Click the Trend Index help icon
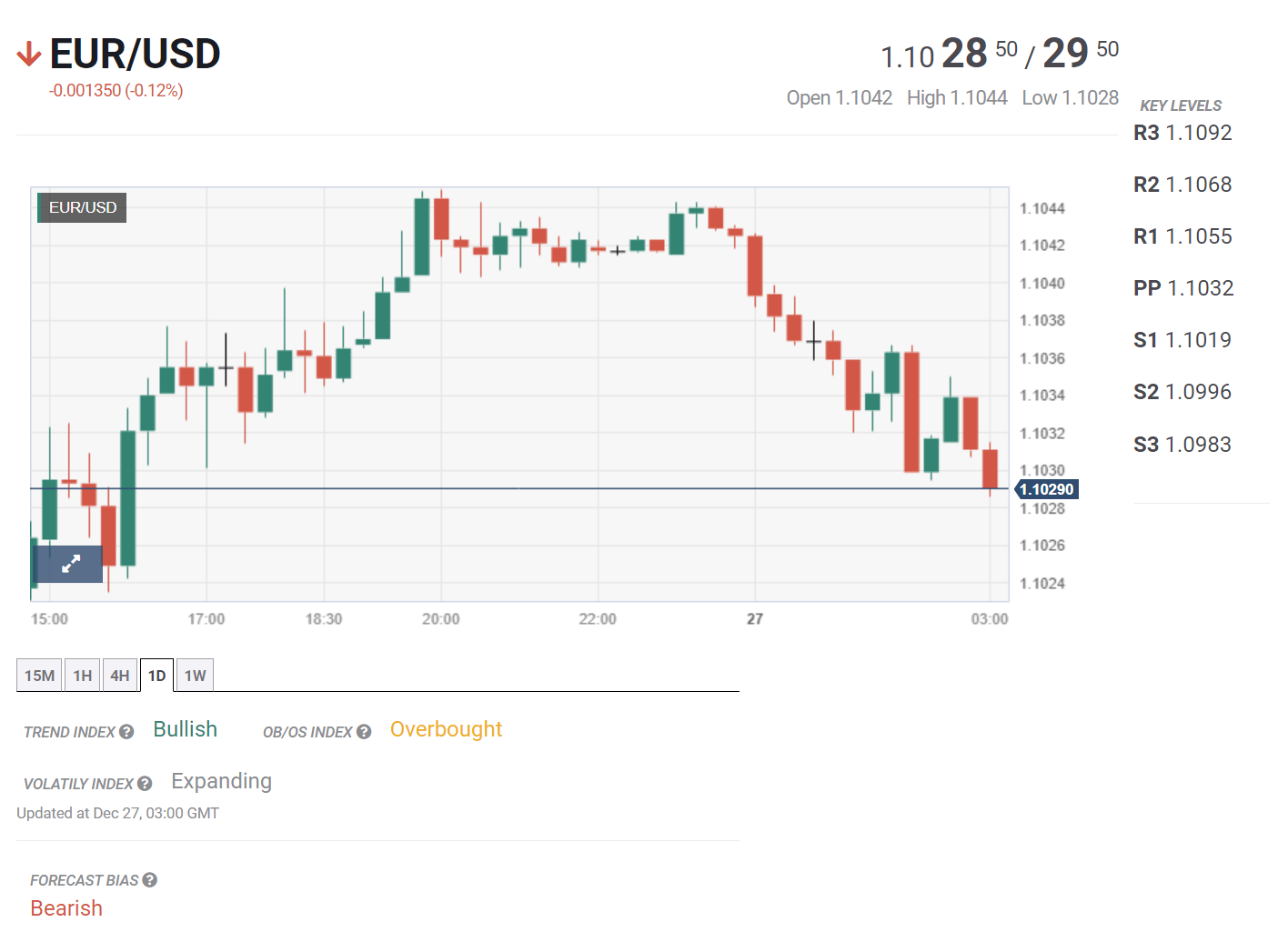1278x952 pixels. (x=126, y=732)
